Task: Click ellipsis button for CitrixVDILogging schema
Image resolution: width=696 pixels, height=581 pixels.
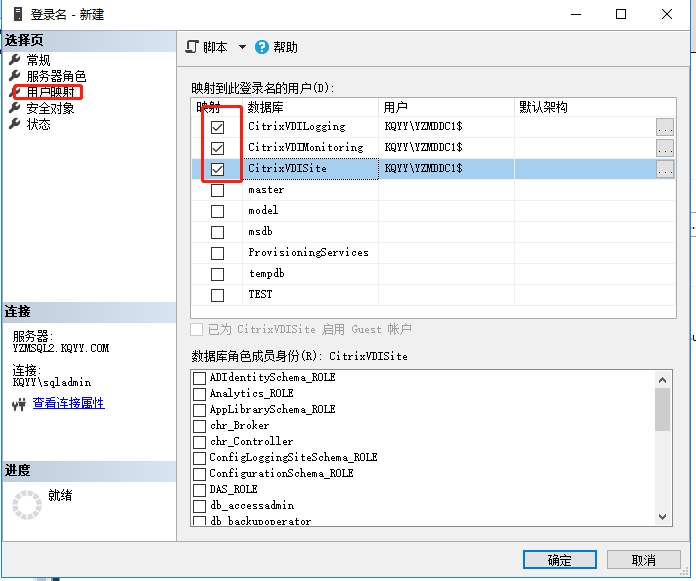Action: pos(665,127)
